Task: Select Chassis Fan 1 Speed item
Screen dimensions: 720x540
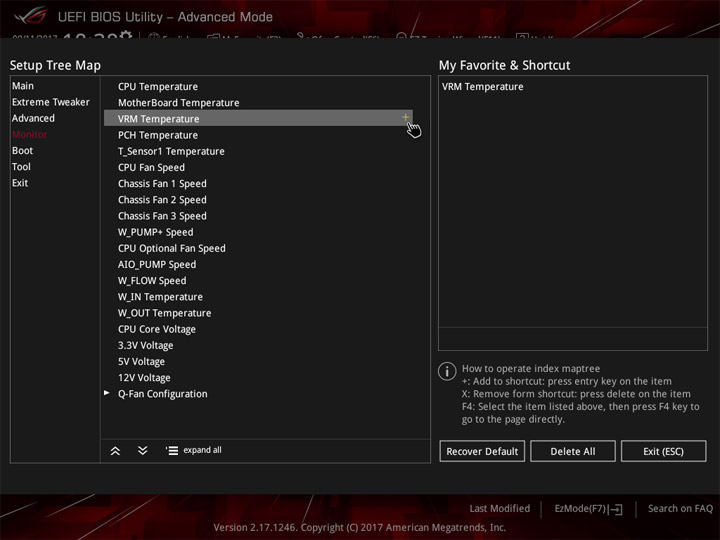Action: [162, 184]
